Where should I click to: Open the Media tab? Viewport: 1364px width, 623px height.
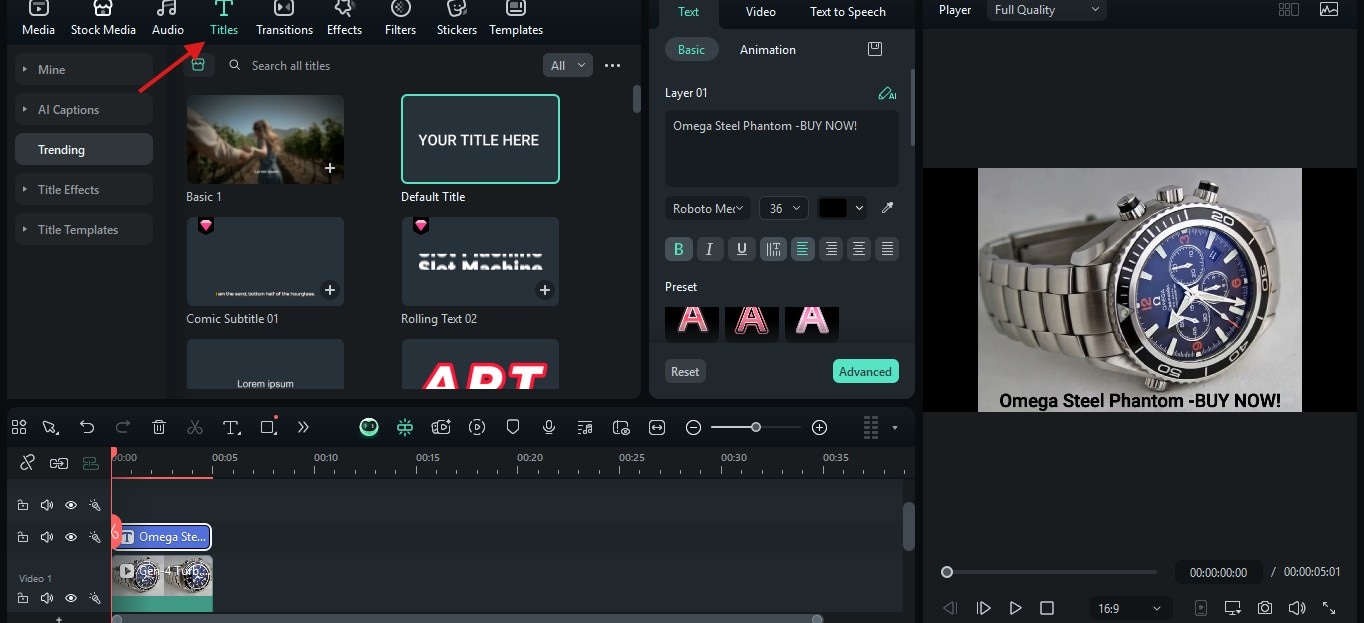38,19
